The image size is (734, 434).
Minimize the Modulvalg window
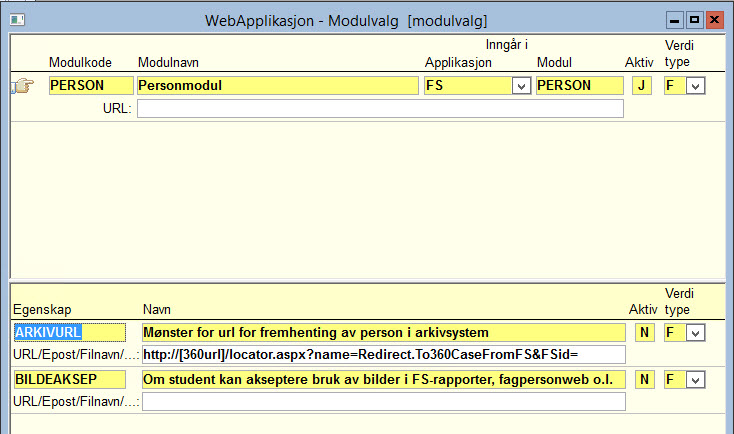pyautogui.click(x=675, y=20)
